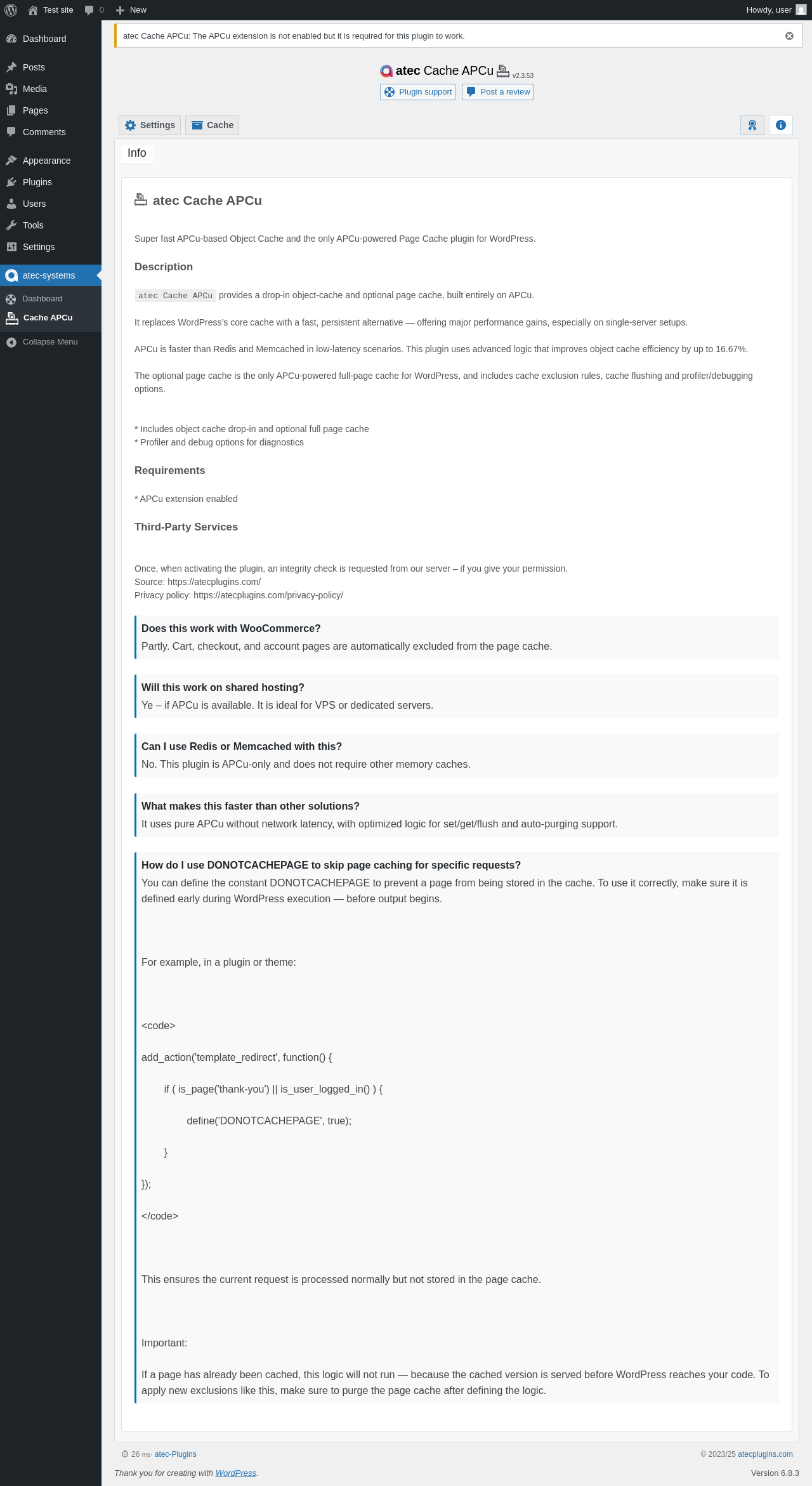812x1486 pixels.
Task: Click the blue info icon button
Action: tap(781, 125)
